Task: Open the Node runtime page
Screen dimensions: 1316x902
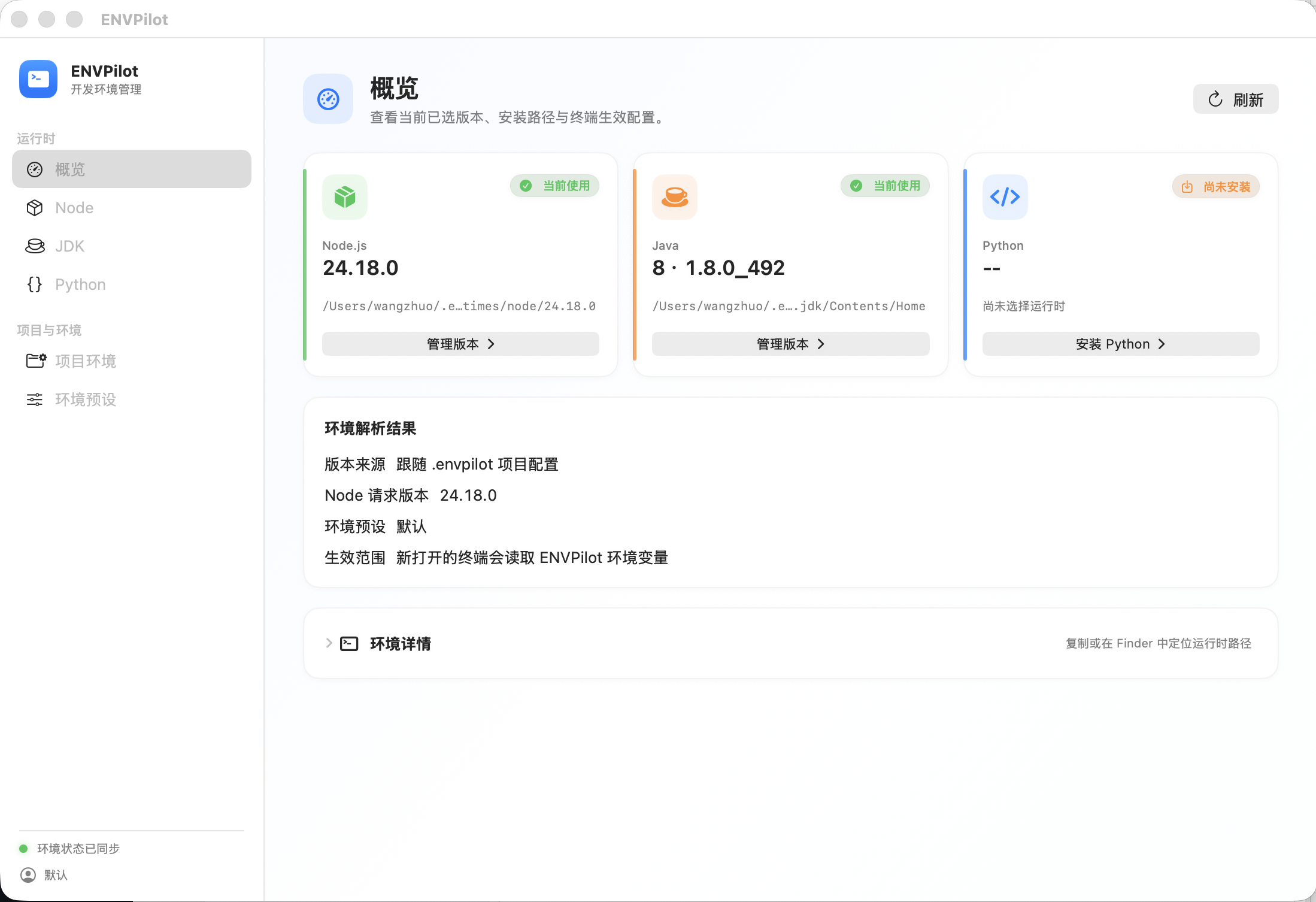Action: [132, 208]
